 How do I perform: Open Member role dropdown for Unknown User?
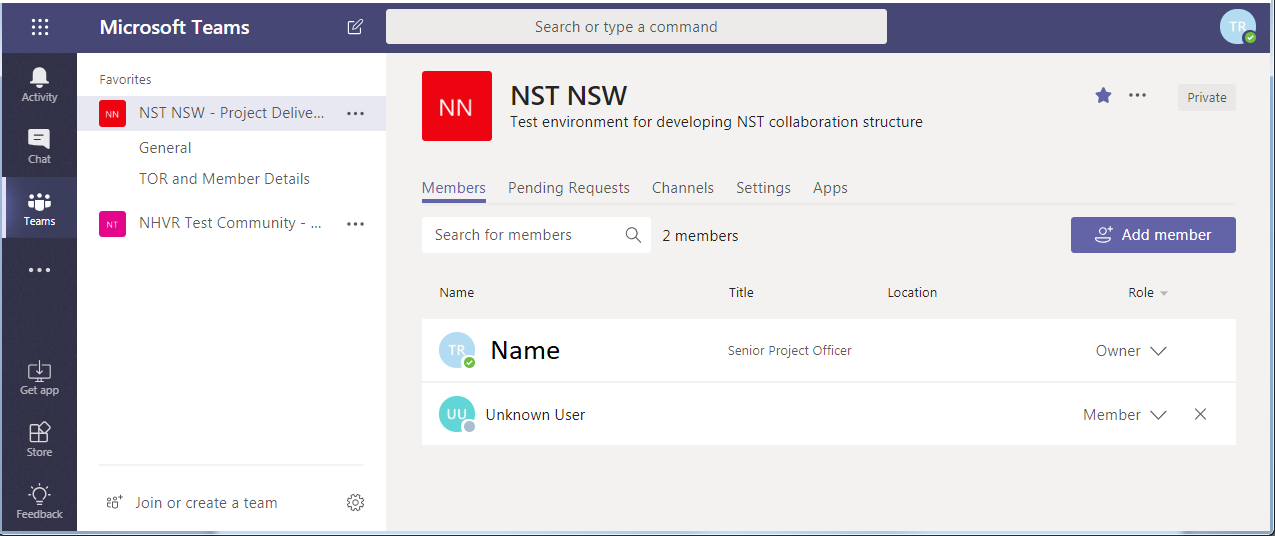click(1125, 415)
